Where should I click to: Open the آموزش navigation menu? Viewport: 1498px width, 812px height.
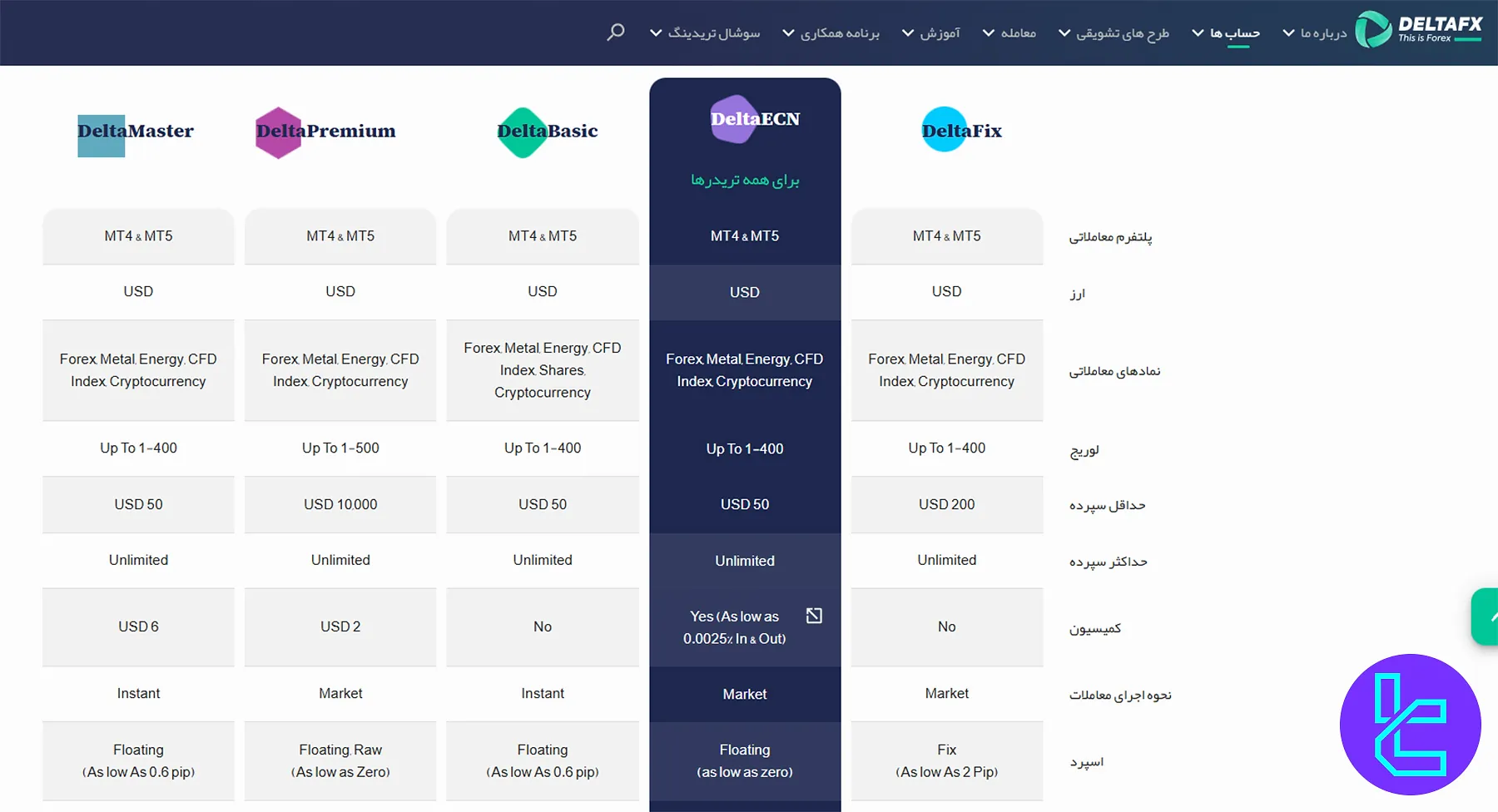(930, 33)
